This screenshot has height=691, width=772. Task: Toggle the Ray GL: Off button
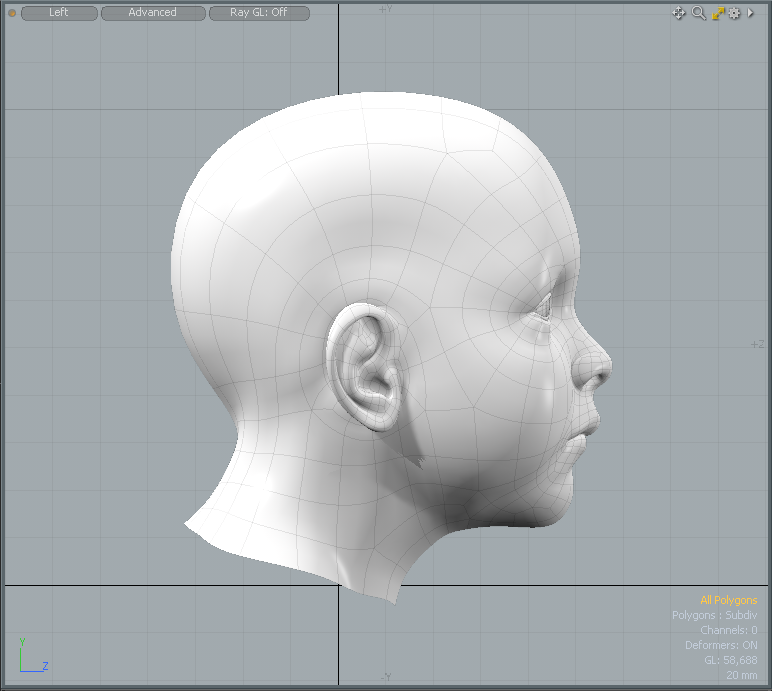259,13
